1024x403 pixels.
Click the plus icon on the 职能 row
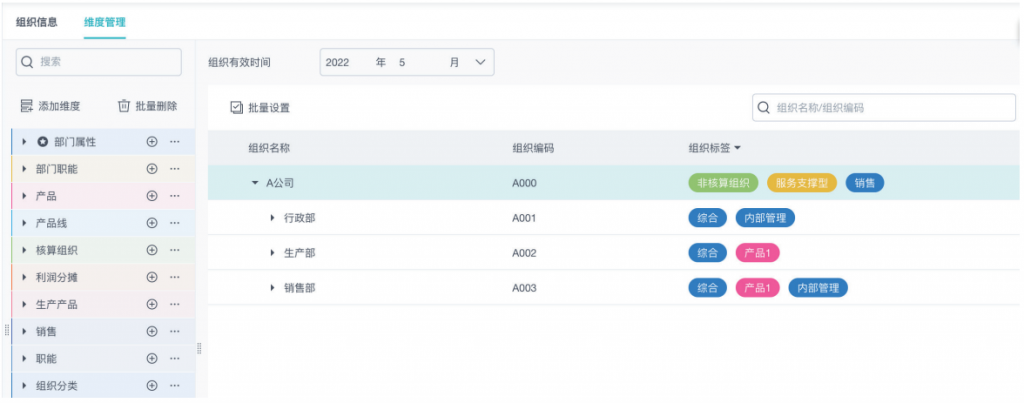pos(152,359)
